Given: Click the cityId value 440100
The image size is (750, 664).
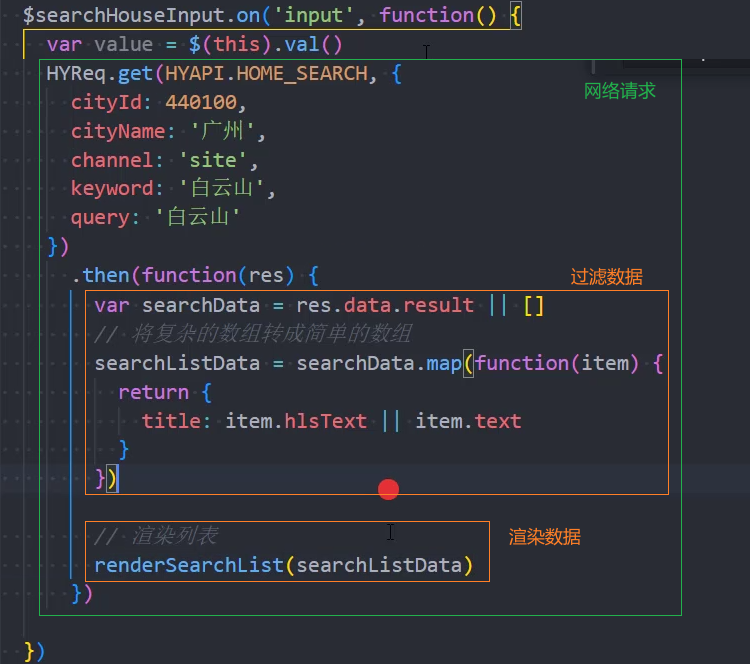Looking at the screenshot, I should pos(205,103).
